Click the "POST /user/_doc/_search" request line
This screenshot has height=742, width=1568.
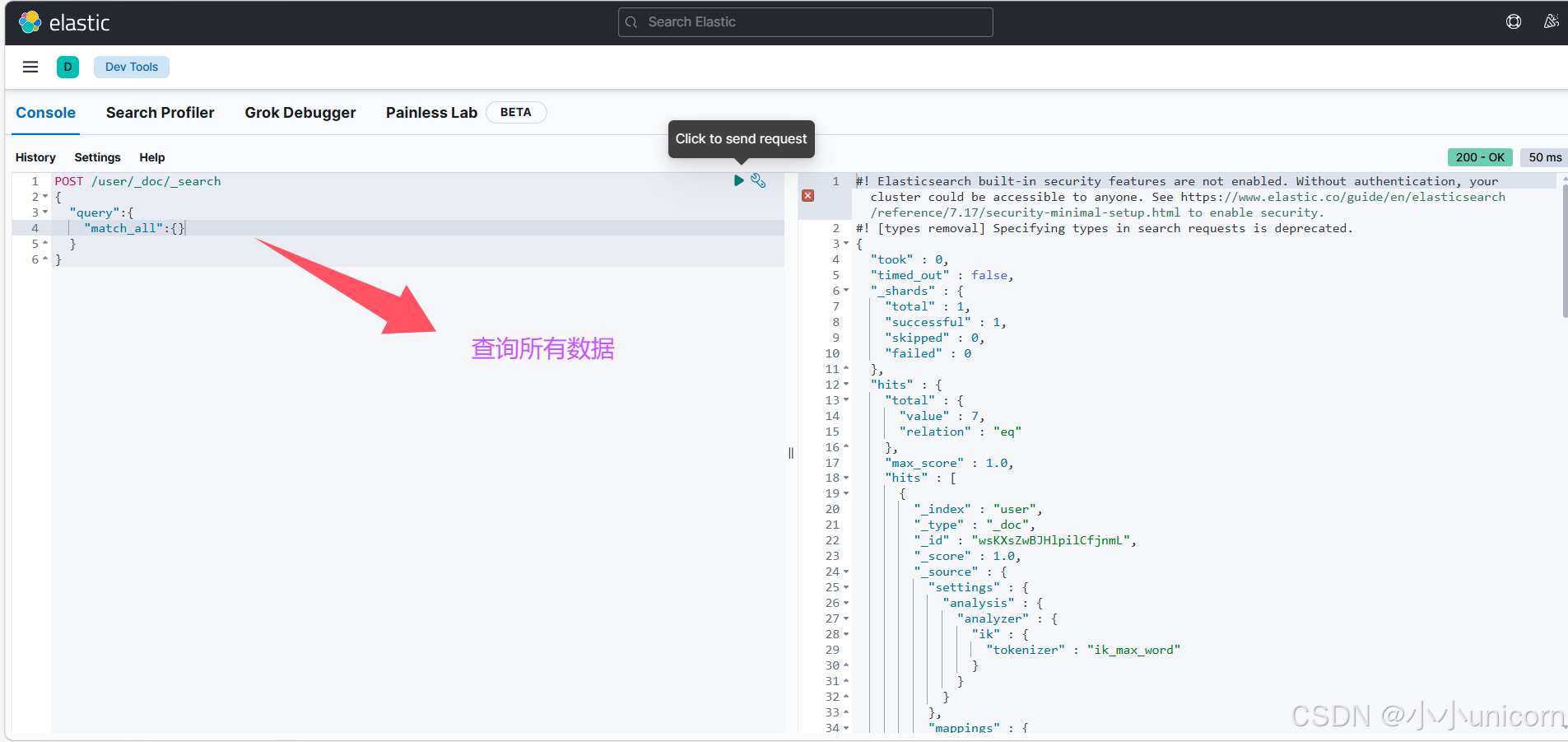138,181
